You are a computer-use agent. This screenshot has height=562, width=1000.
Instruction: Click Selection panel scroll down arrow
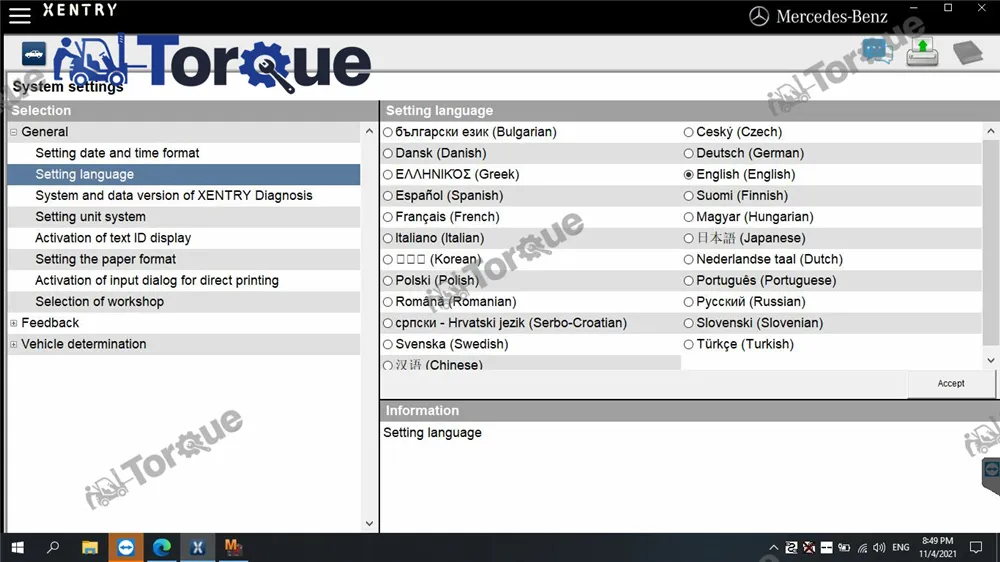coord(369,524)
